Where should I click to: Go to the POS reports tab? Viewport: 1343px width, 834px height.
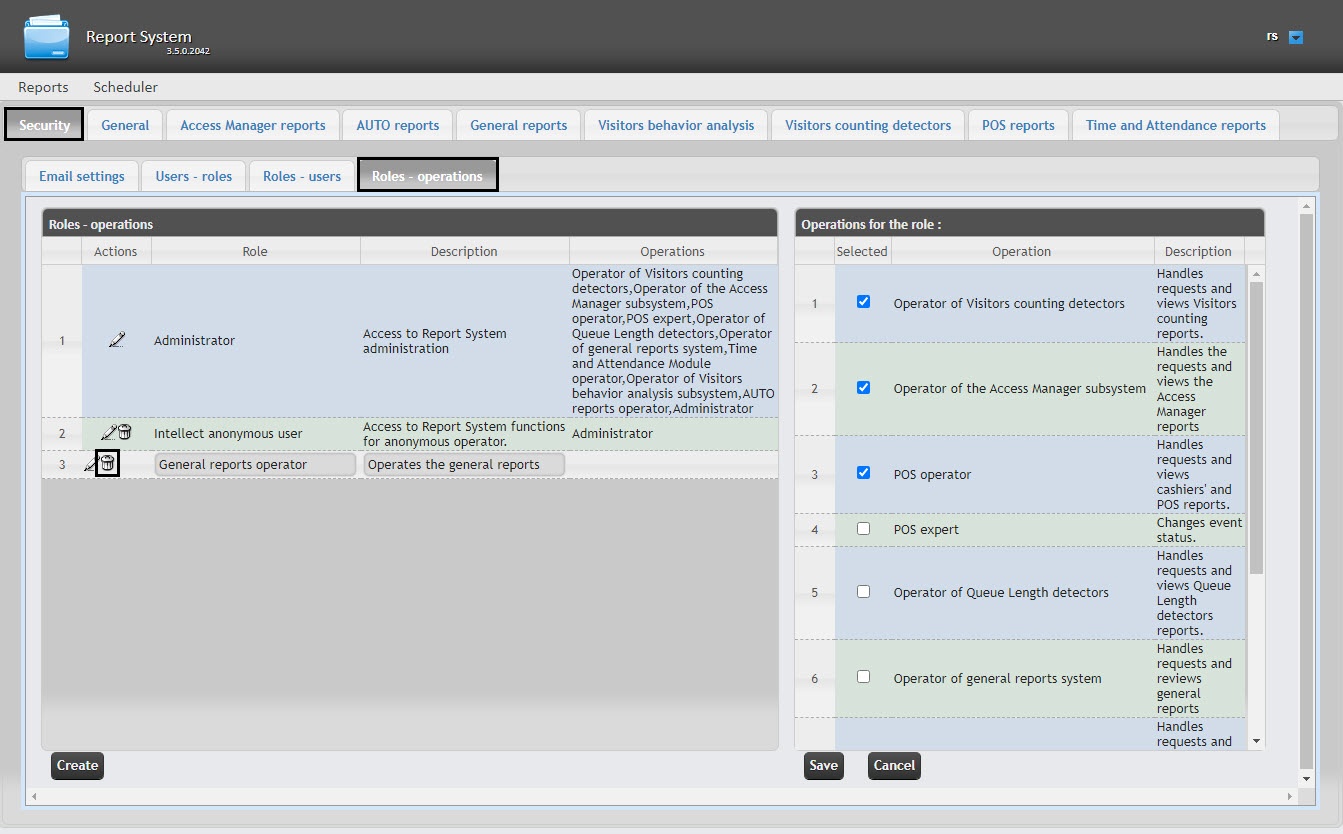click(1018, 125)
